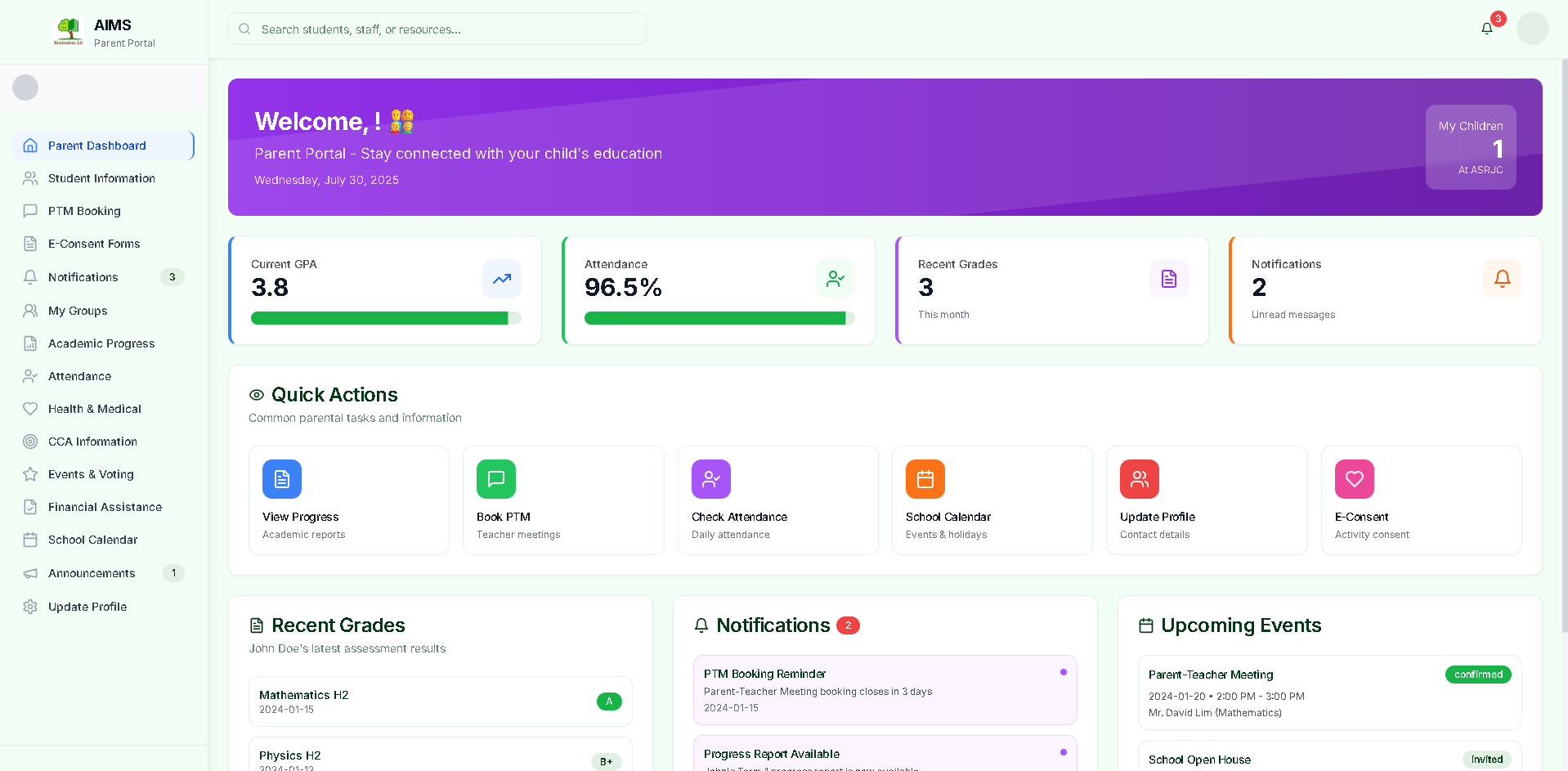Click the Quick Actions eye icon
Viewport: 1568px width, 771px height.
click(x=257, y=395)
